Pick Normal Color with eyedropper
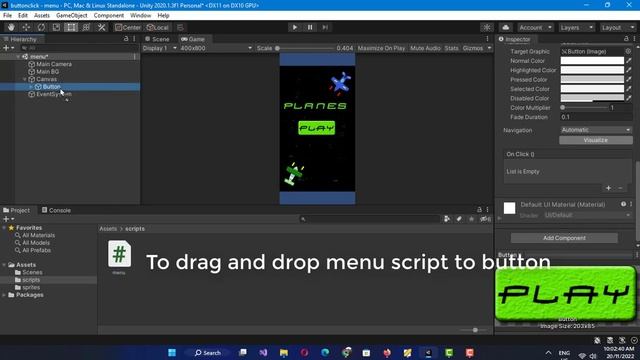This screenshot has height=360, width=640. [629, 61]
